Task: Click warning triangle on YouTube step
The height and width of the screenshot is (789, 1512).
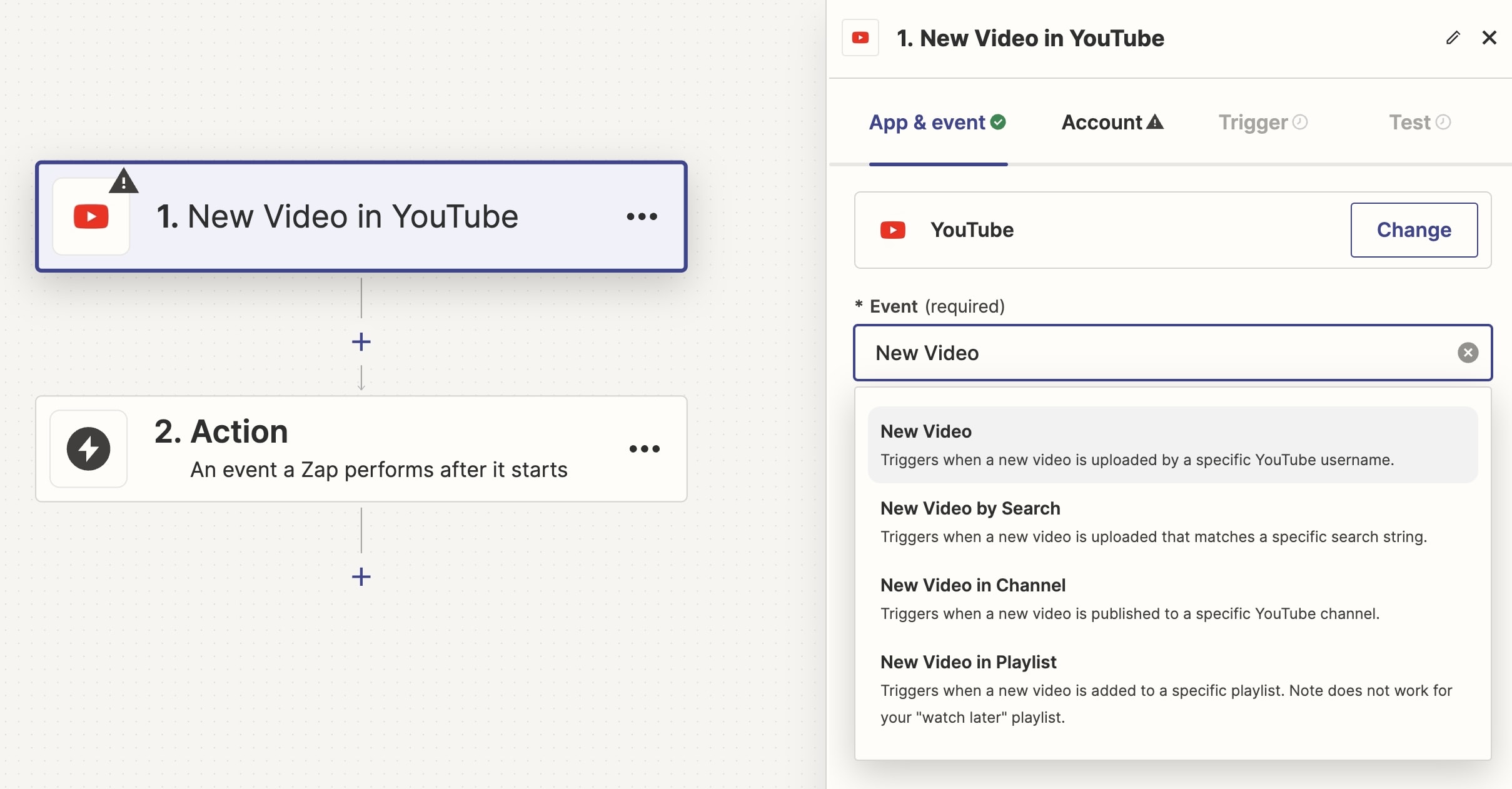Action: pyautogui.click(x=124, y=181)
